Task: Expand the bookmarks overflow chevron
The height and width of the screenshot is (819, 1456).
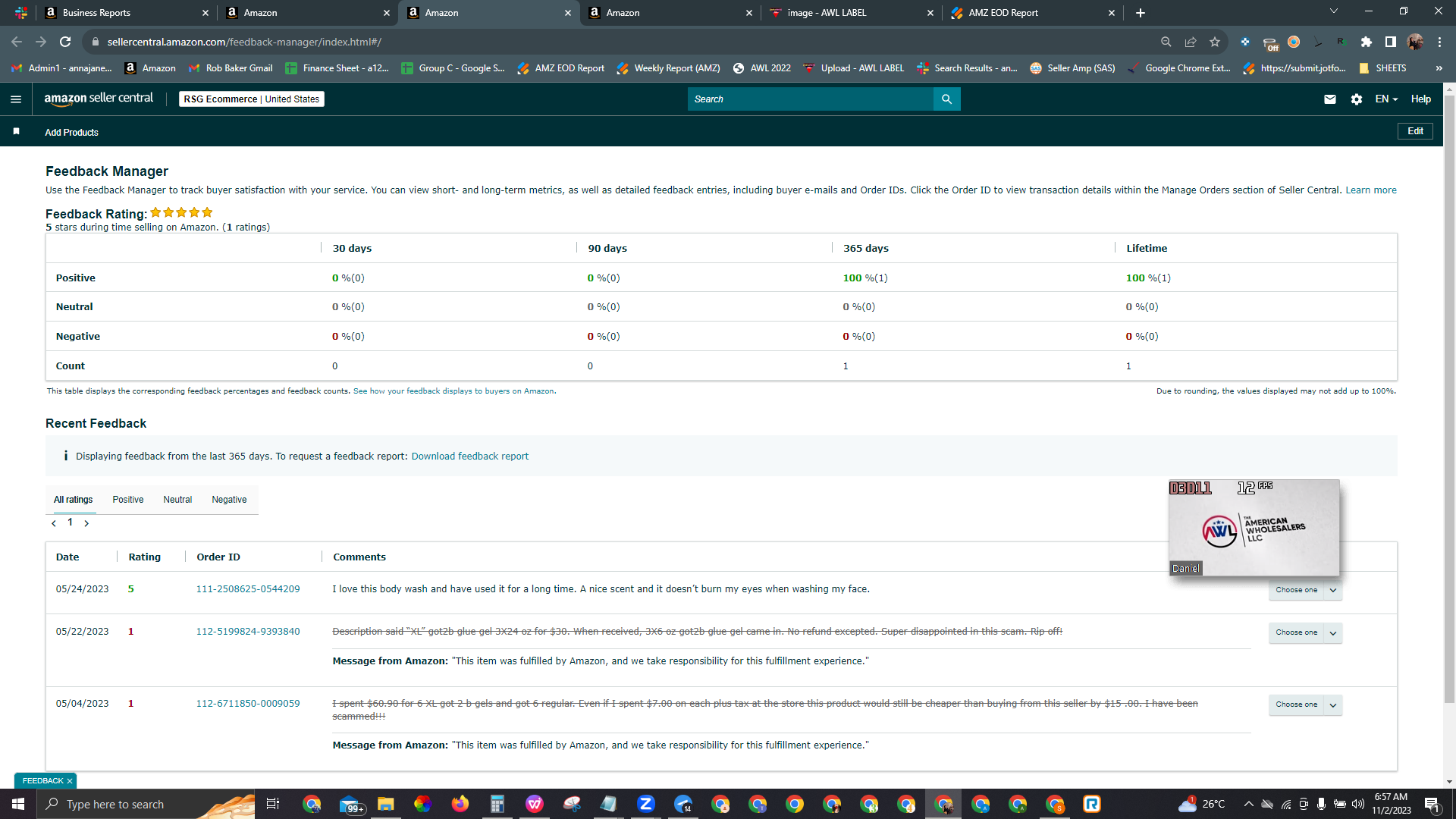Action: (1439, 68)
